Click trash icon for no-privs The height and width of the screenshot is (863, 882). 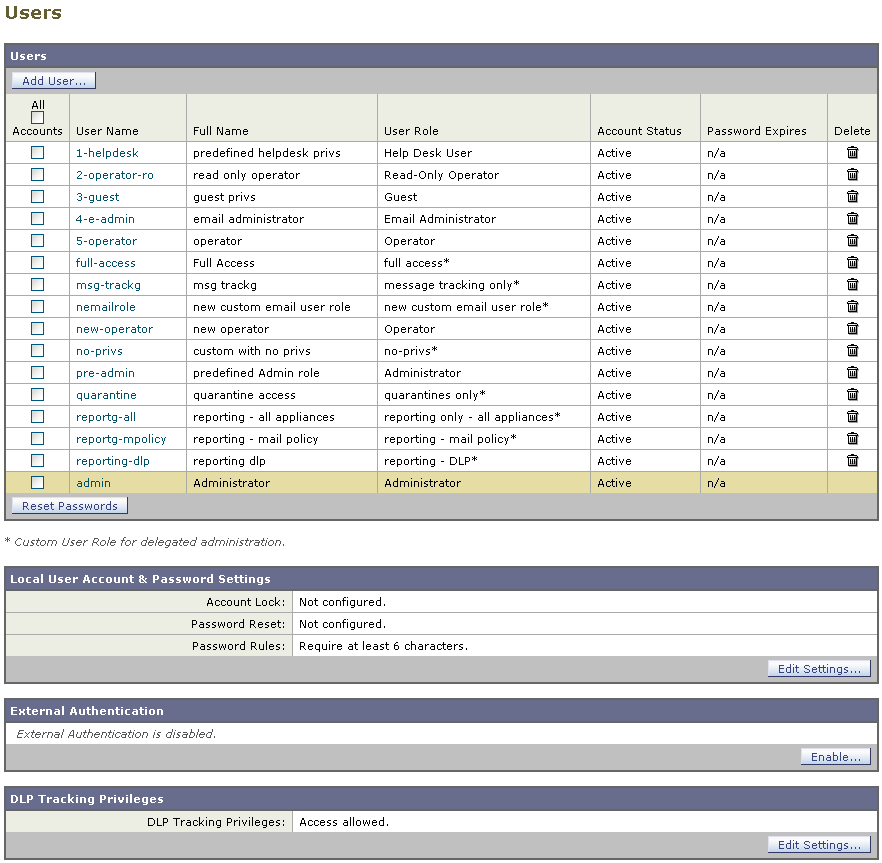coord(852,350)
